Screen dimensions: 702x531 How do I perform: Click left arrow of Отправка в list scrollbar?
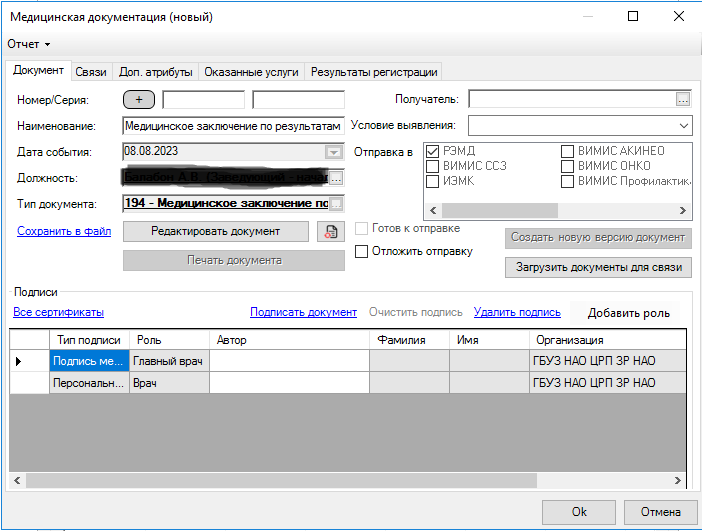pos(433,210)
